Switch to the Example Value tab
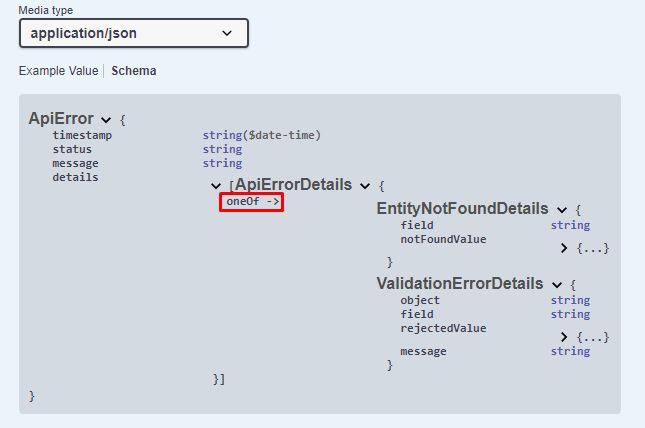 point(58,71)
